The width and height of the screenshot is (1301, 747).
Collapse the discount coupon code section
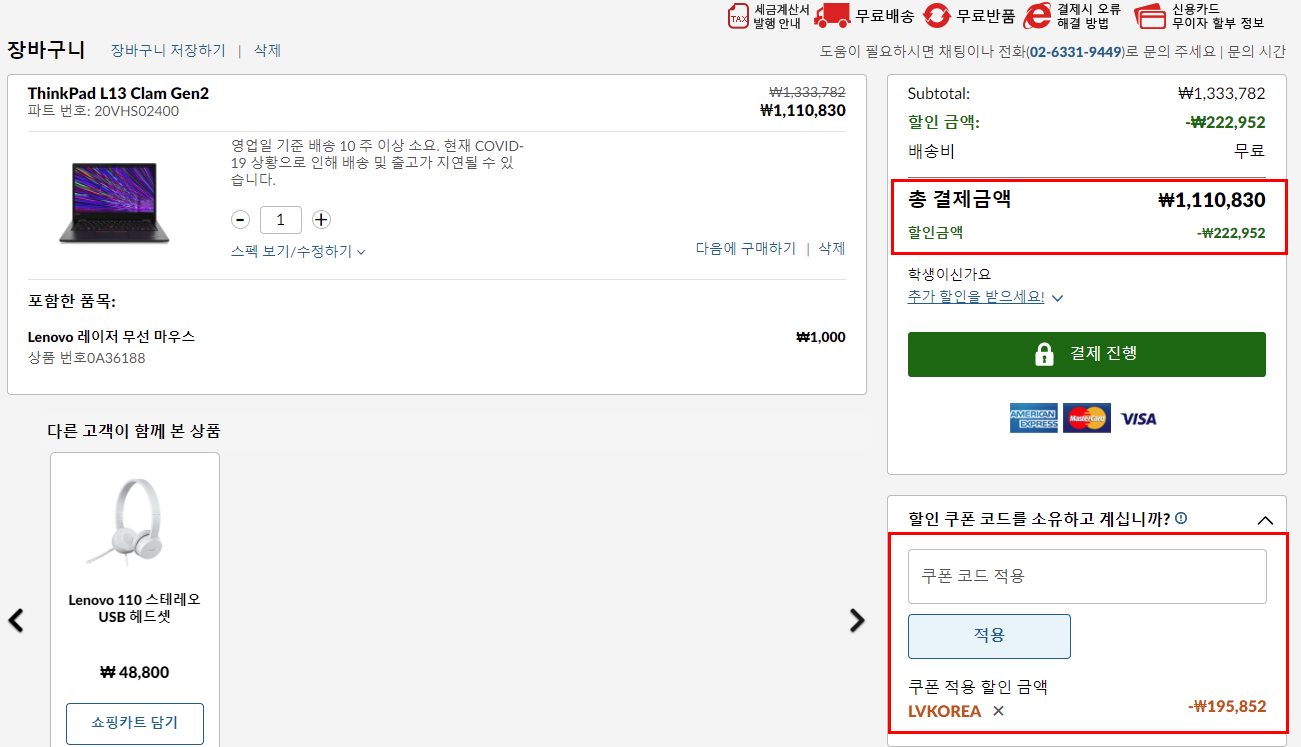[1265, 520]
